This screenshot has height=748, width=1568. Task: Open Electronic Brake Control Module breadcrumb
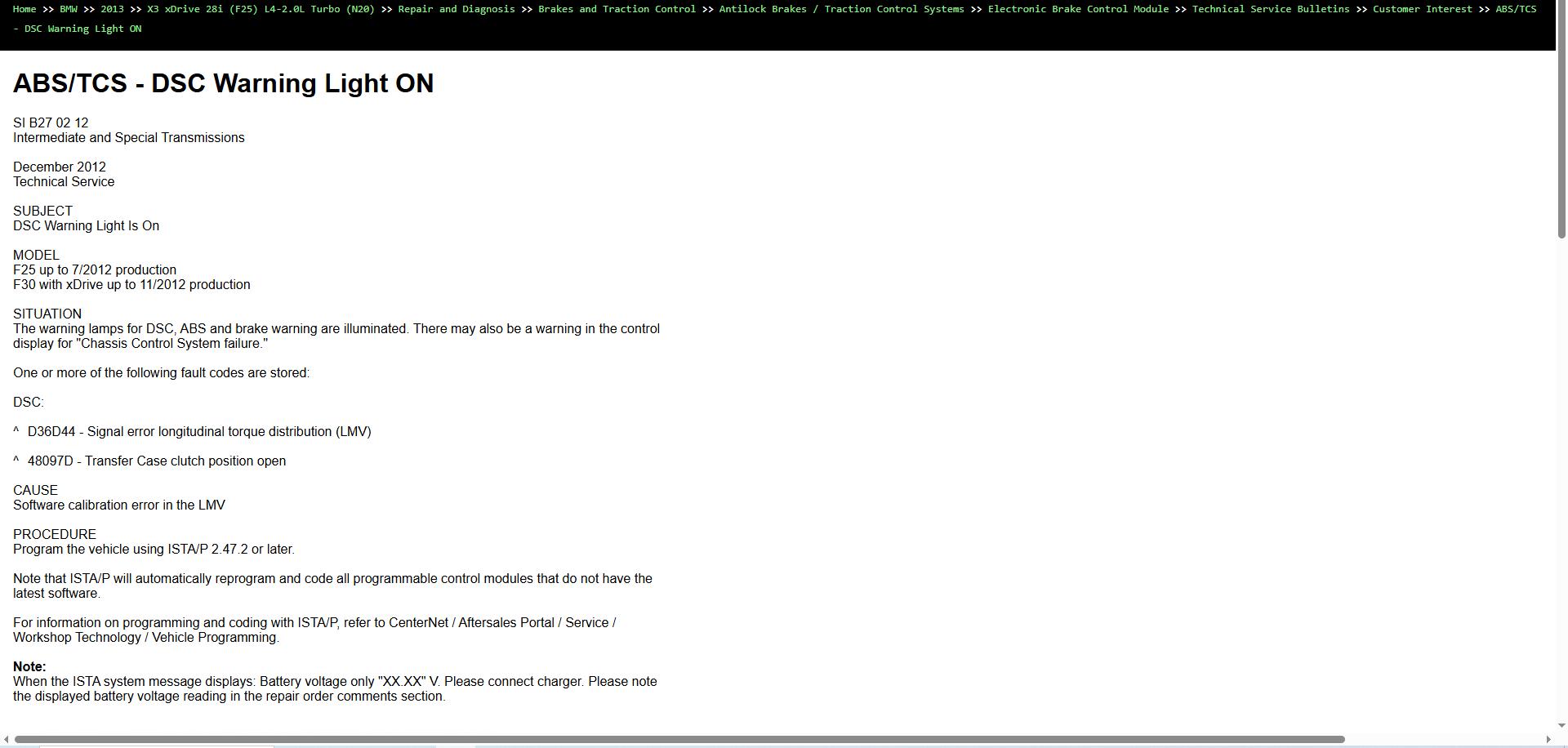[1078, 9]
